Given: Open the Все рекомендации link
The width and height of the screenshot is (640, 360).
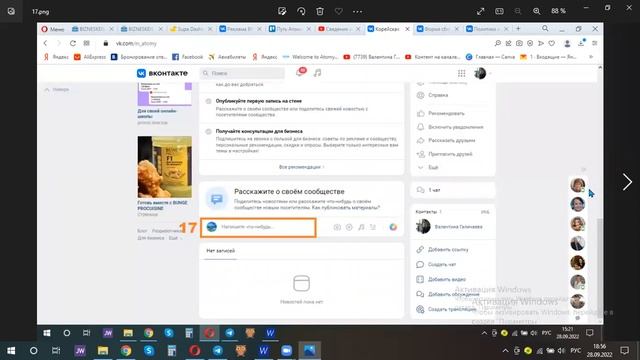Looking at the screenshot, I should tap(301, 167).
